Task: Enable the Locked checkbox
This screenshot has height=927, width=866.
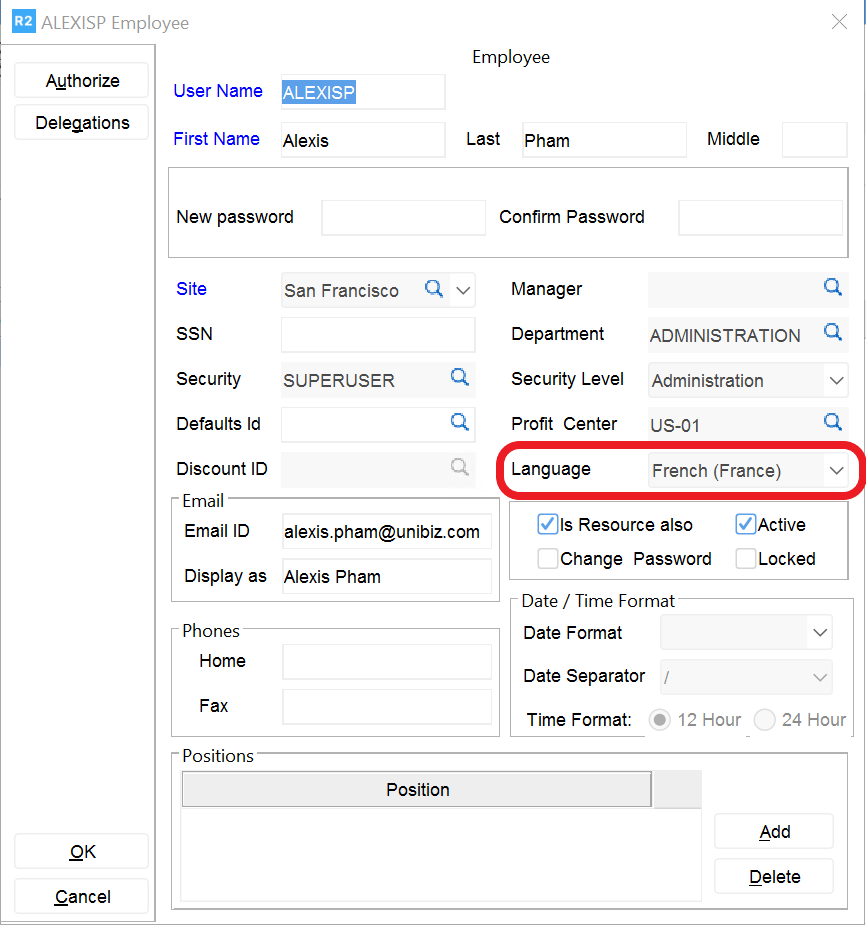Action: pyautogui.click(x=745, y=559)
